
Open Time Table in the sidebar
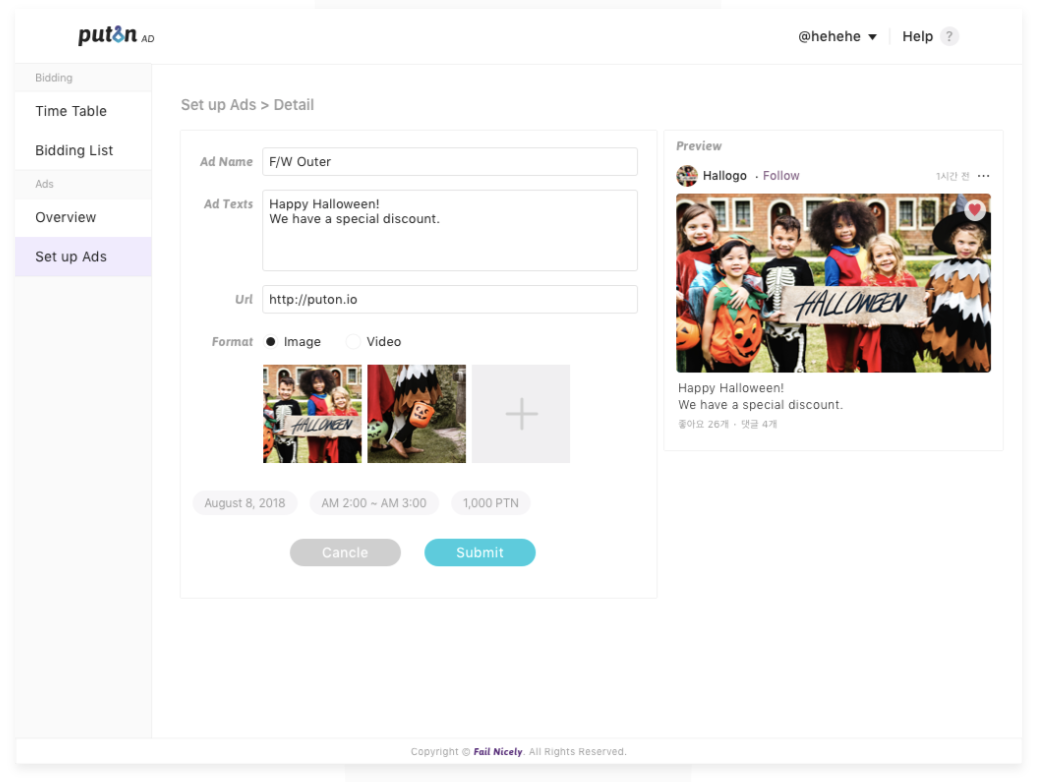pyautogui.click(x=83, y=111)
